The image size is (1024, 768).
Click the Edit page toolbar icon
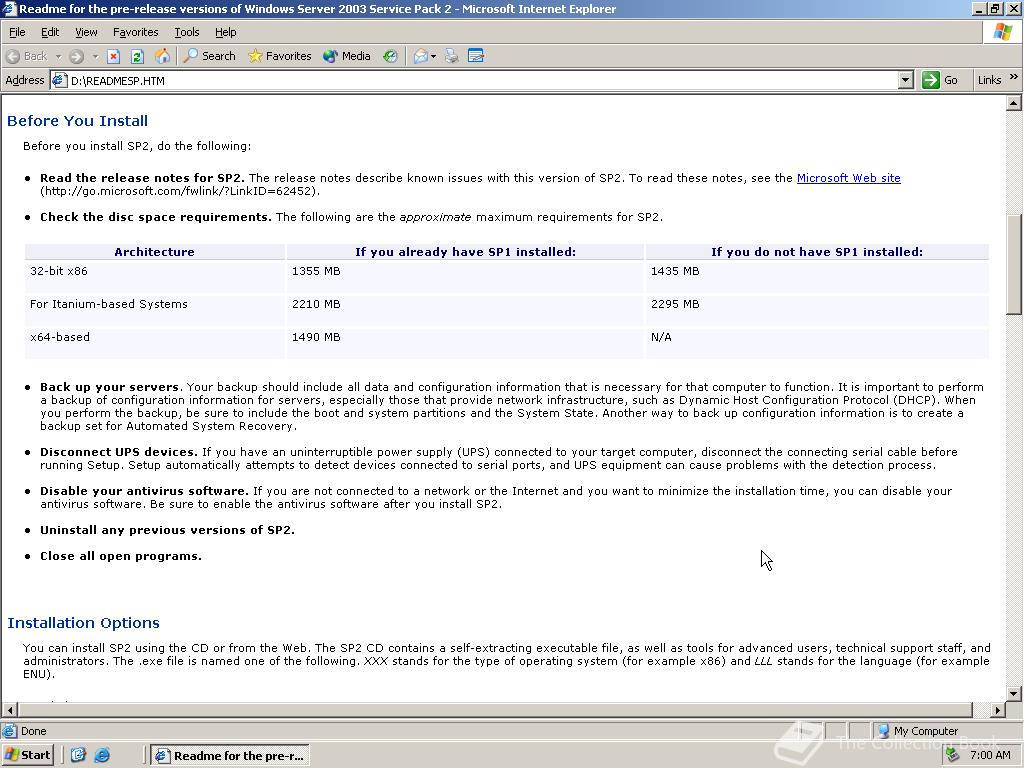(476, 56)
